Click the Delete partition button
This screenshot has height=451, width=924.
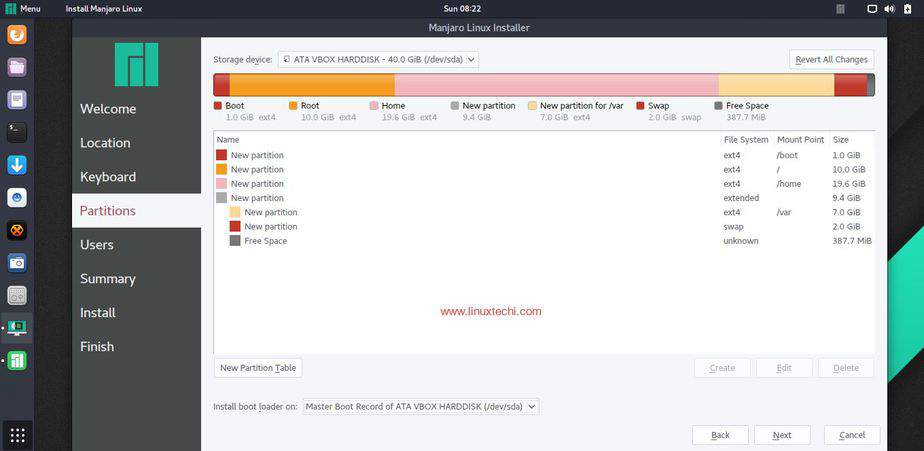coord(846,368)
